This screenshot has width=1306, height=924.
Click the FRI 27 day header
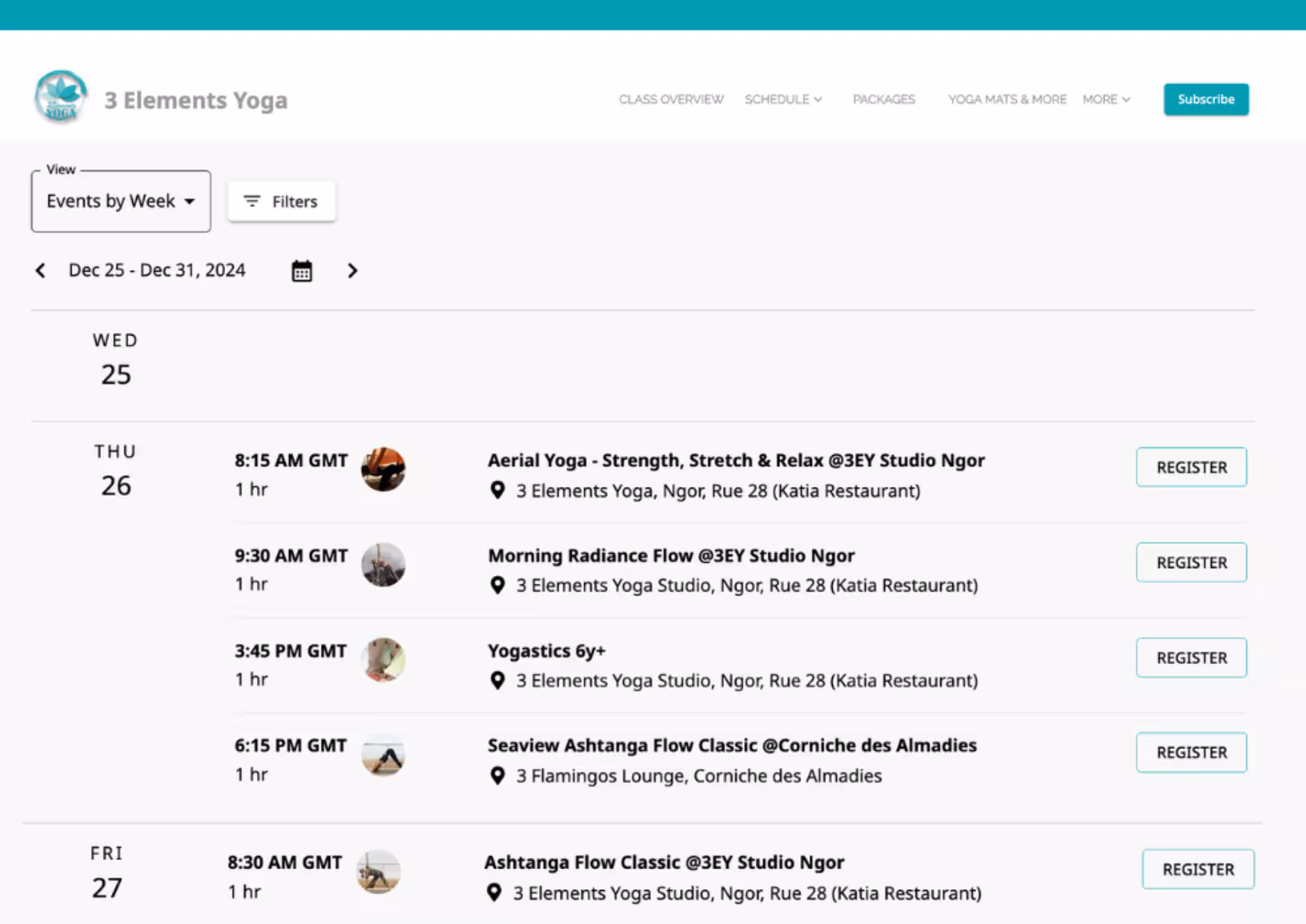click(107, 872)
